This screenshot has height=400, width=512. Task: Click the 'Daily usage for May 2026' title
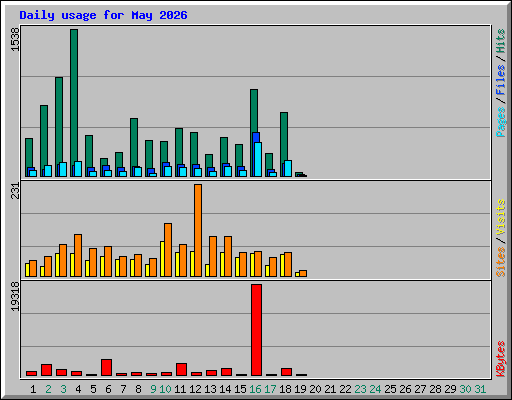[103, 15]
